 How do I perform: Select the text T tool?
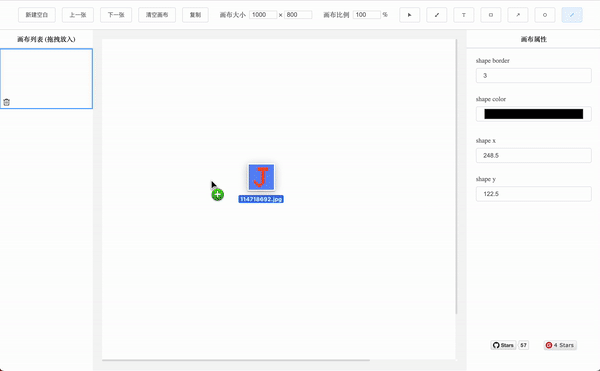coord(463,15)
